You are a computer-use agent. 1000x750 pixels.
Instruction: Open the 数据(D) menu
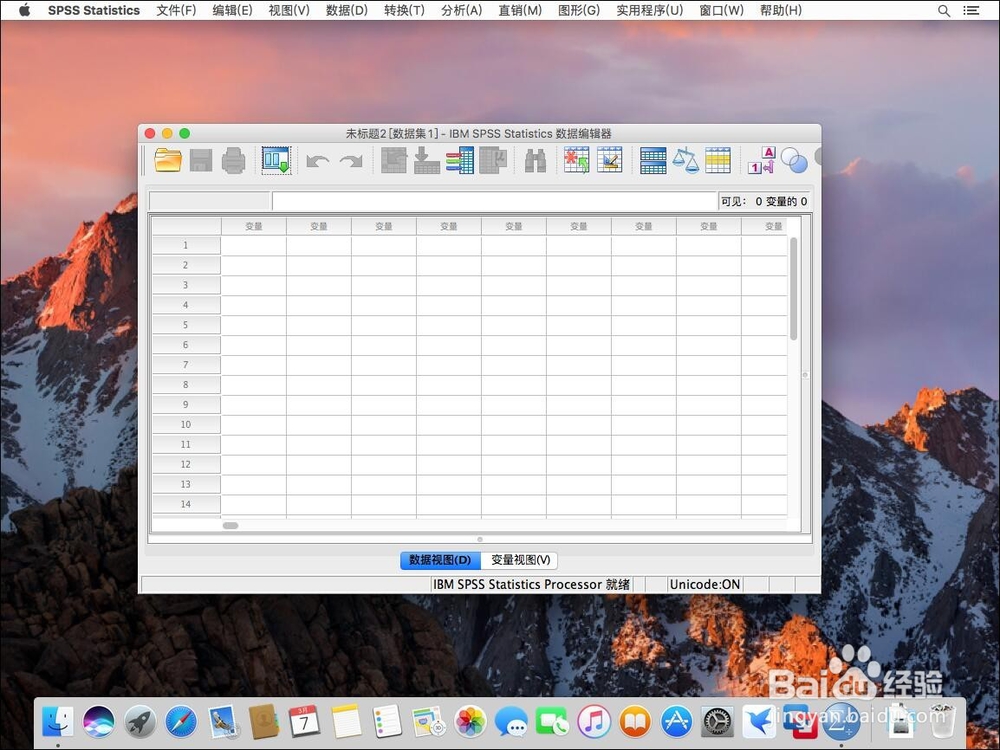pos(346,10)
